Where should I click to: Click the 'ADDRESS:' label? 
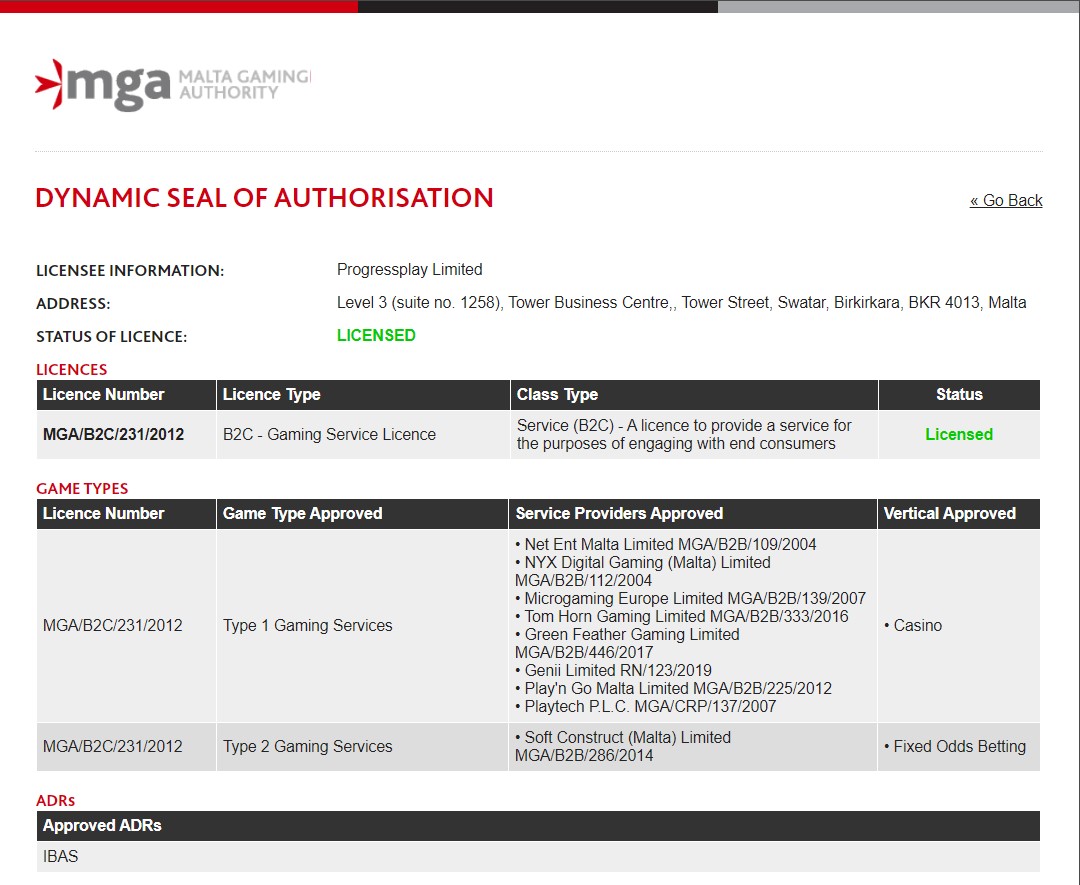(73, 304)
